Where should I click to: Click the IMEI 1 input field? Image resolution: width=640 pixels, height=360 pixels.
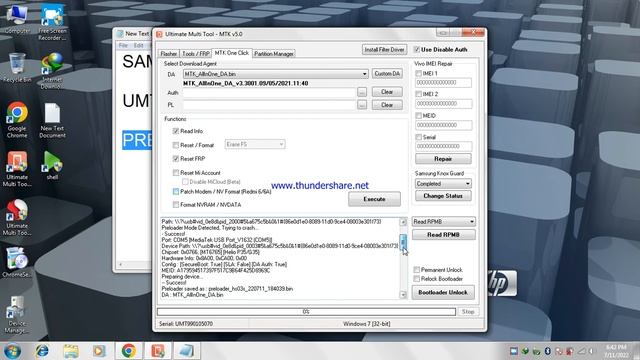click(443, 82)
